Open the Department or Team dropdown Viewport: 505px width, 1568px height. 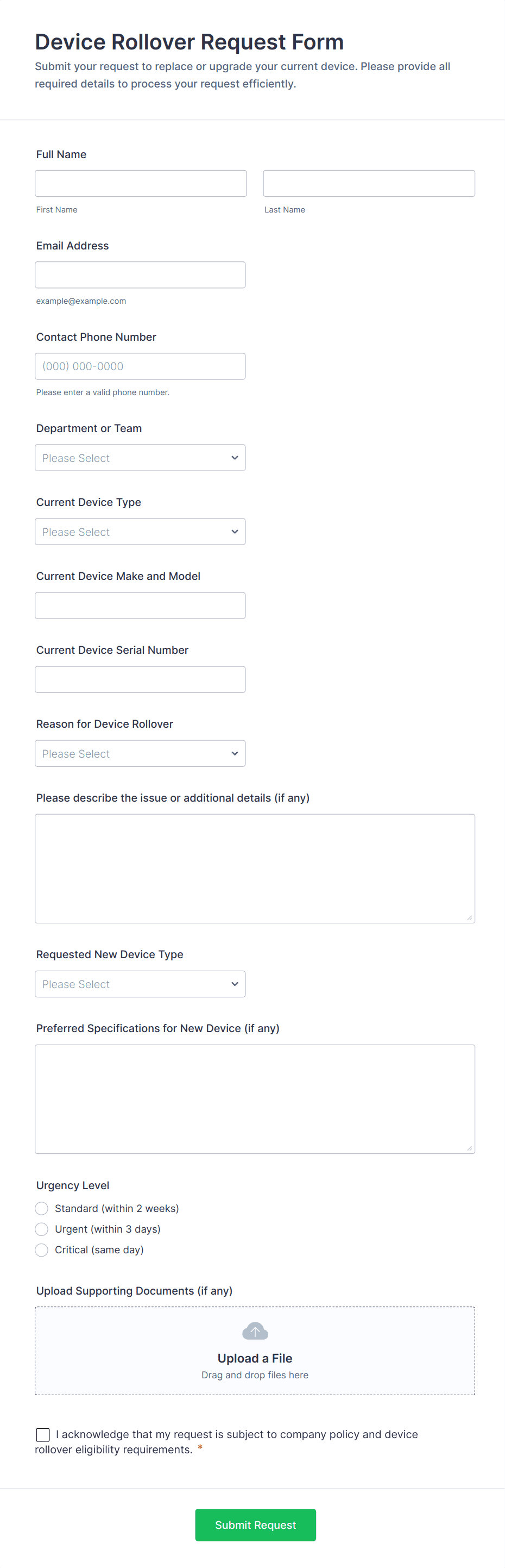140,458
